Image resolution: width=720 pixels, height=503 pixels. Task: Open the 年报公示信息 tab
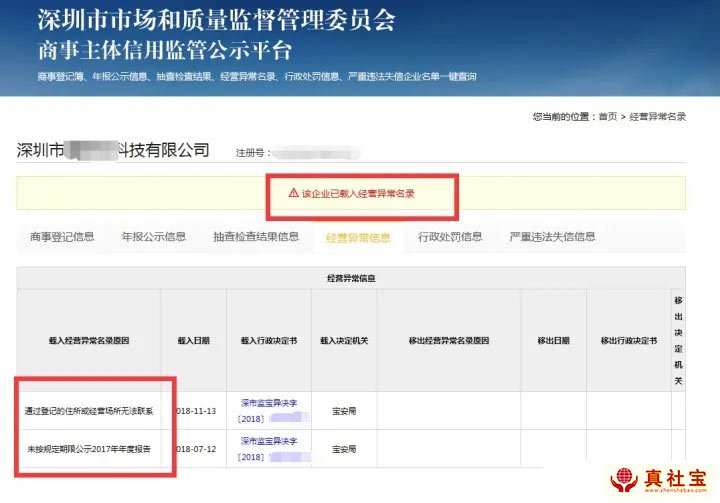154,237
